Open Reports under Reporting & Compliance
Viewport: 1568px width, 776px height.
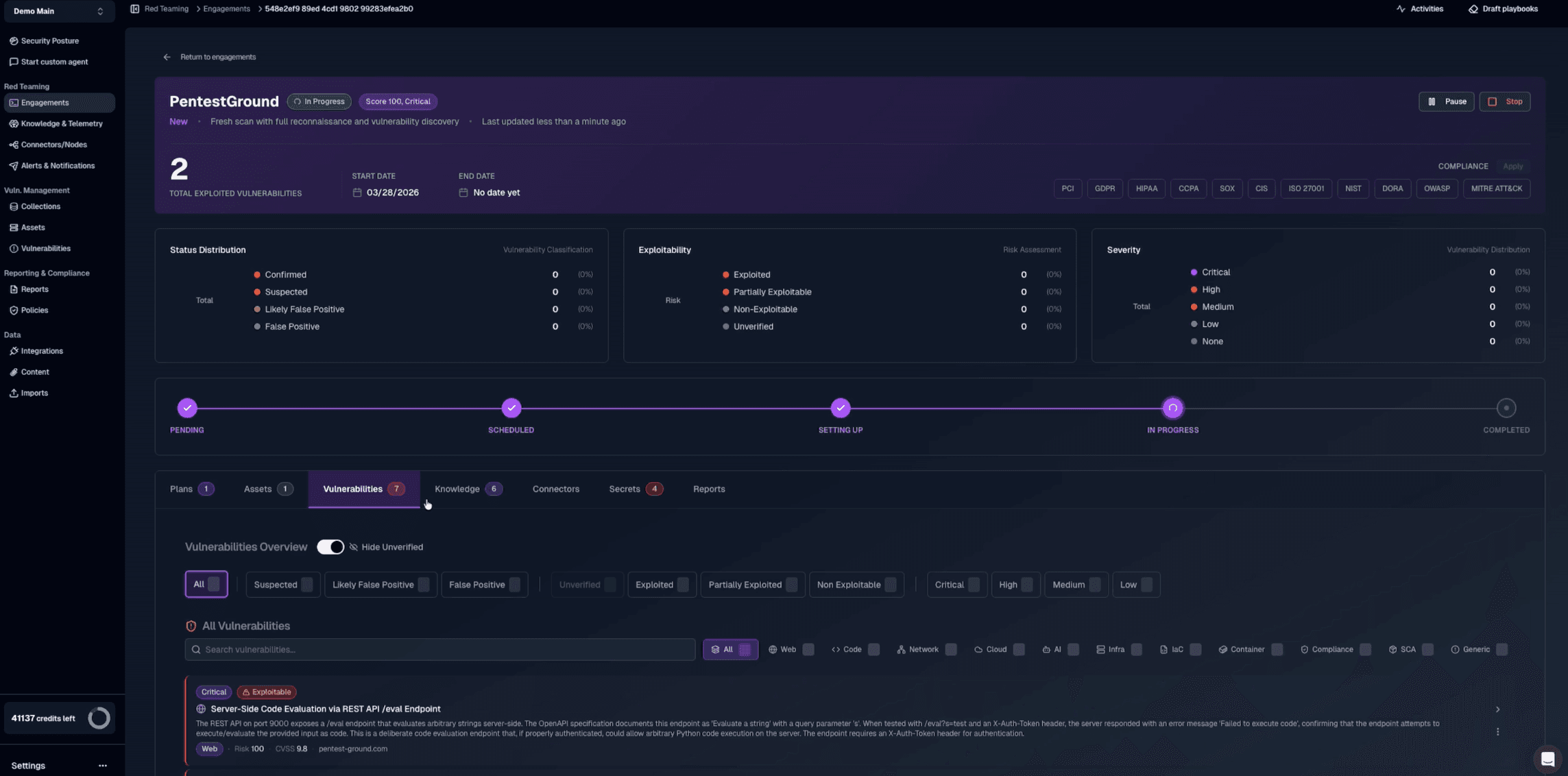[35, 289]
